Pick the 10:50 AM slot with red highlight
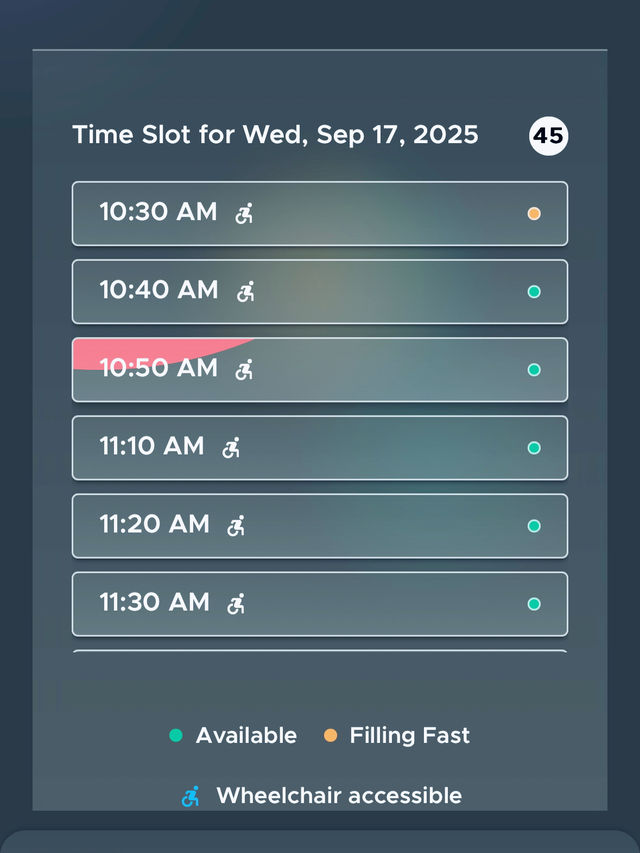 pos(319,369)
